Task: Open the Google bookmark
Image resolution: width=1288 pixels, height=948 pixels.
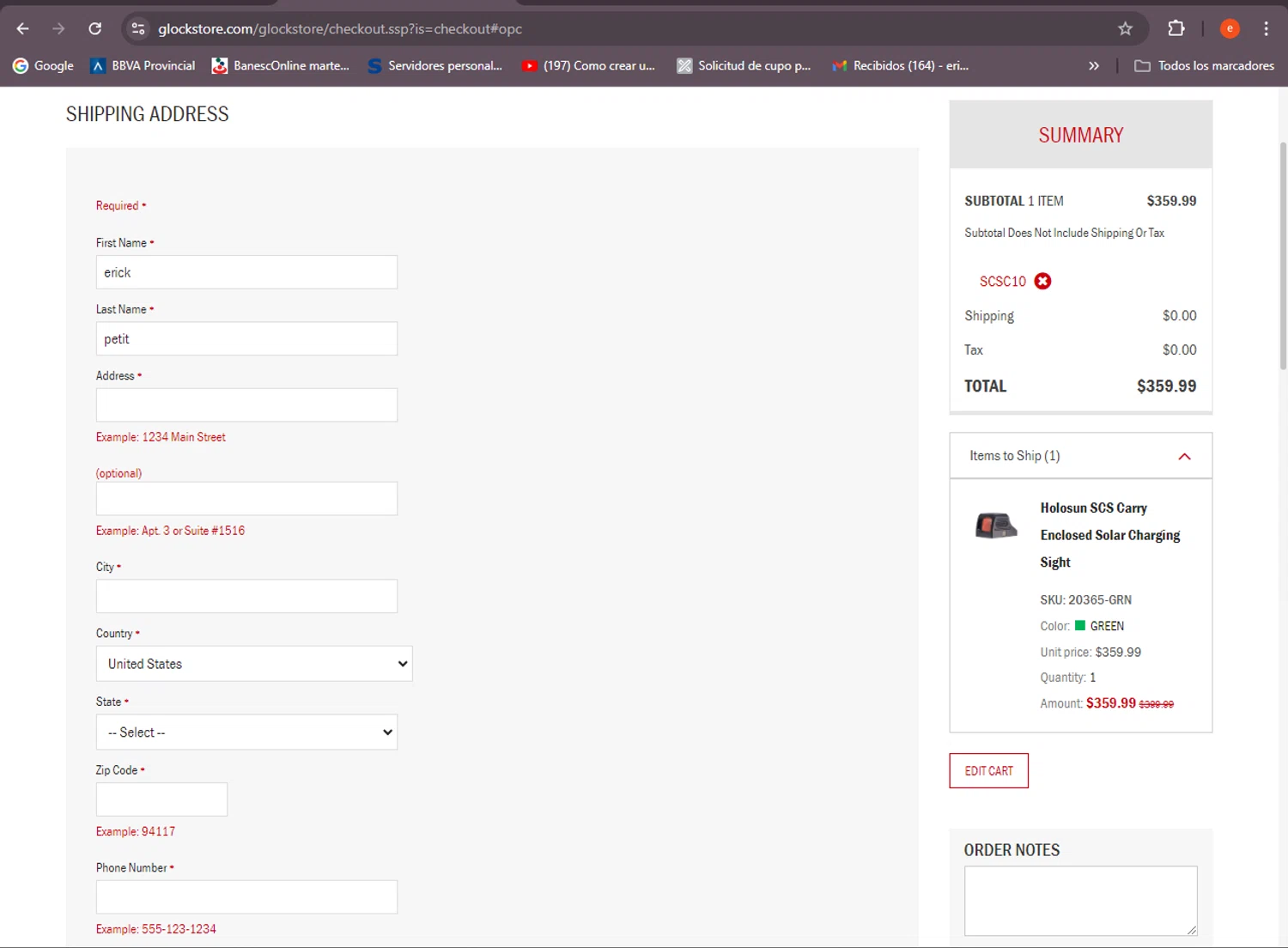Action: (43, 65)
